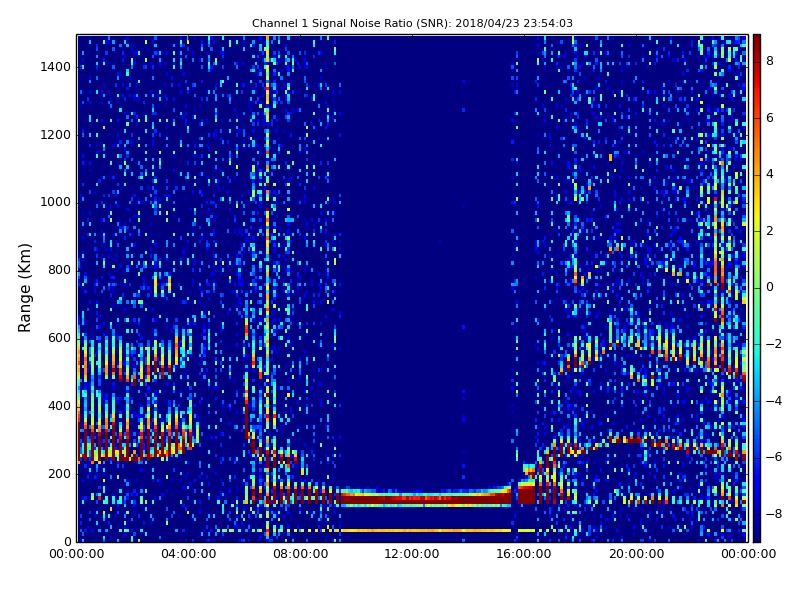
Task: Click the 08:00:00 time axis label
Action: [301, 554]
